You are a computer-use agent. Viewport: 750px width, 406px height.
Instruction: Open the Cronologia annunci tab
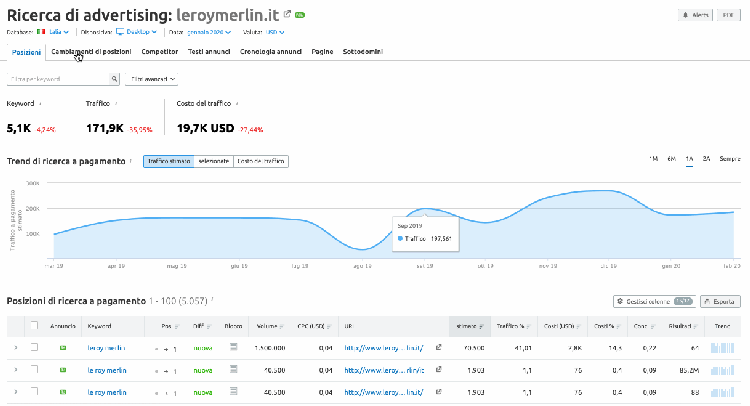click(x=271, y=52)
